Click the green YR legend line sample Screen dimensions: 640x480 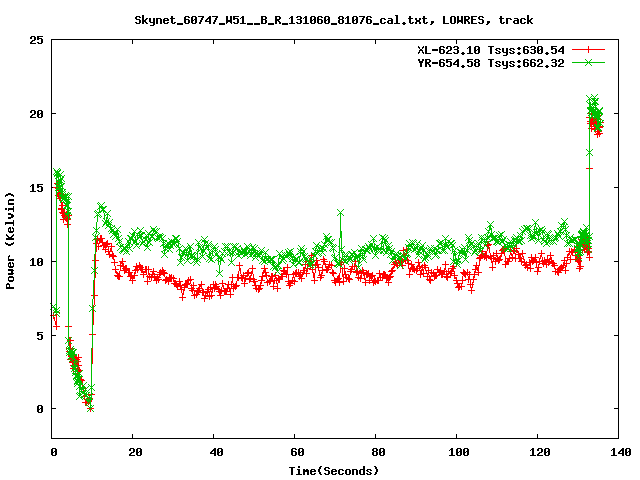coord(590,63)
